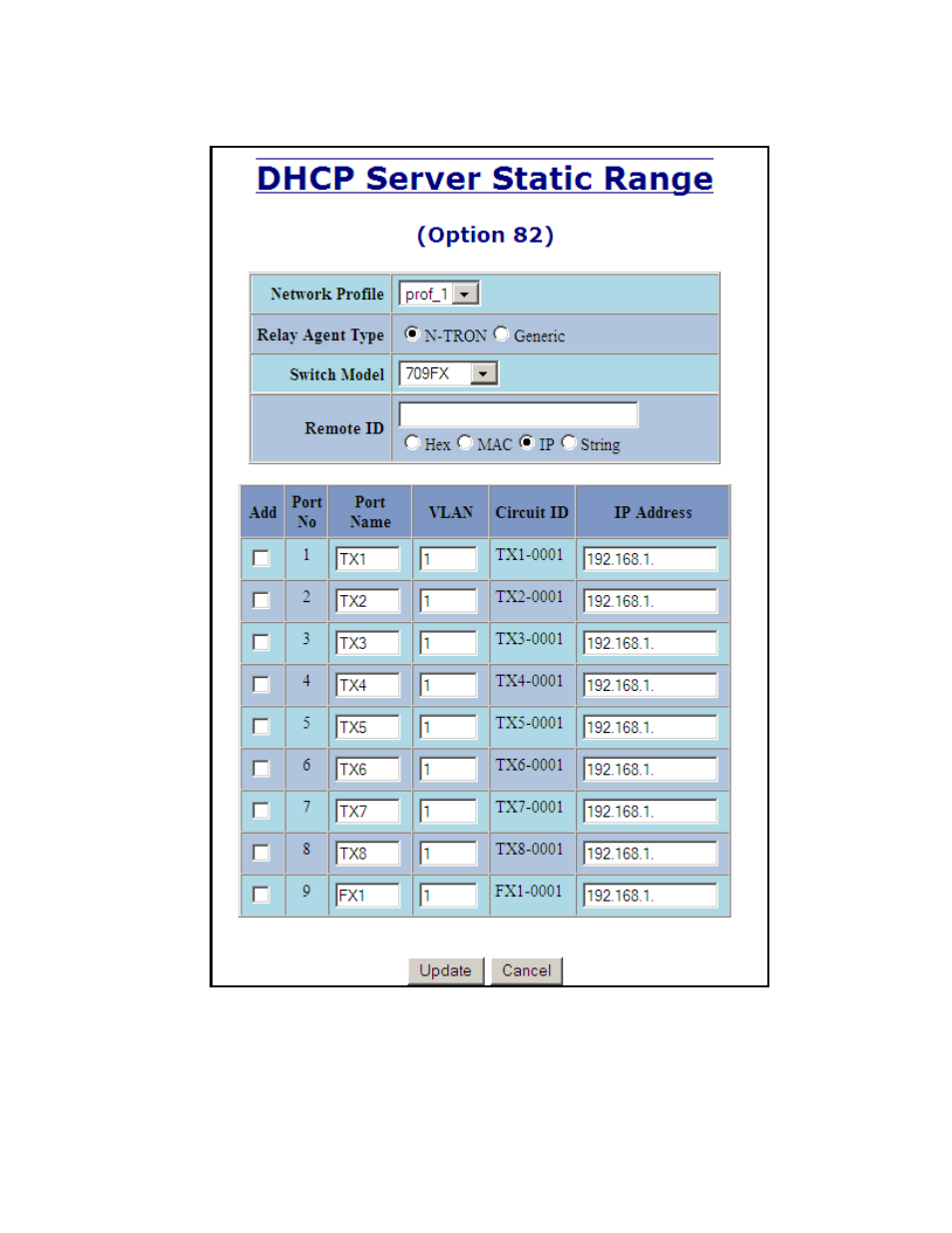Click the IP Address field for TX2-0001
The image size is (952, 1233).
[x=651, y=601]
